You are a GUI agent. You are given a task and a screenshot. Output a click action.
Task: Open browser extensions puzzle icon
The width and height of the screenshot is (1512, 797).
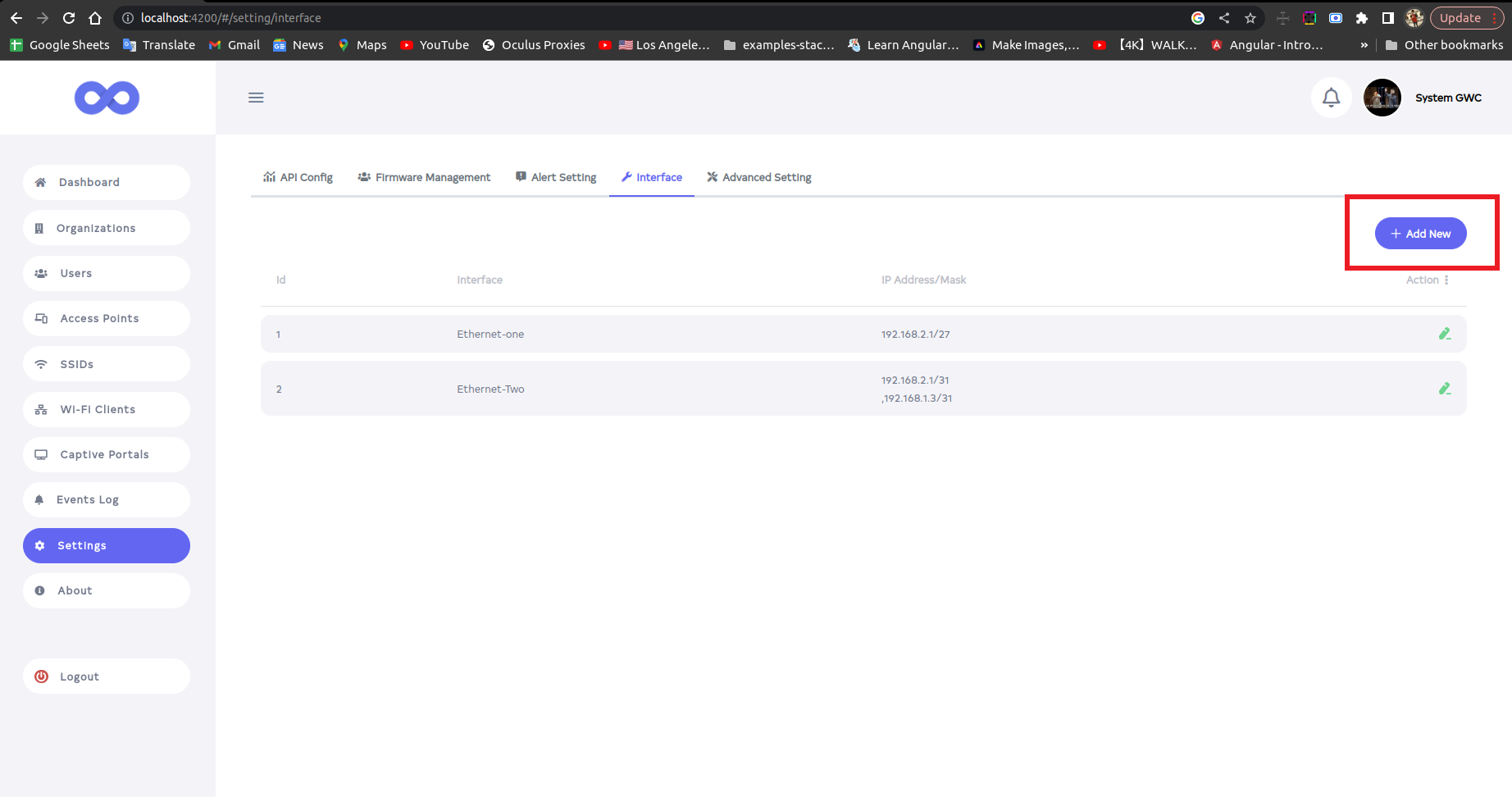click(1362, 18)
